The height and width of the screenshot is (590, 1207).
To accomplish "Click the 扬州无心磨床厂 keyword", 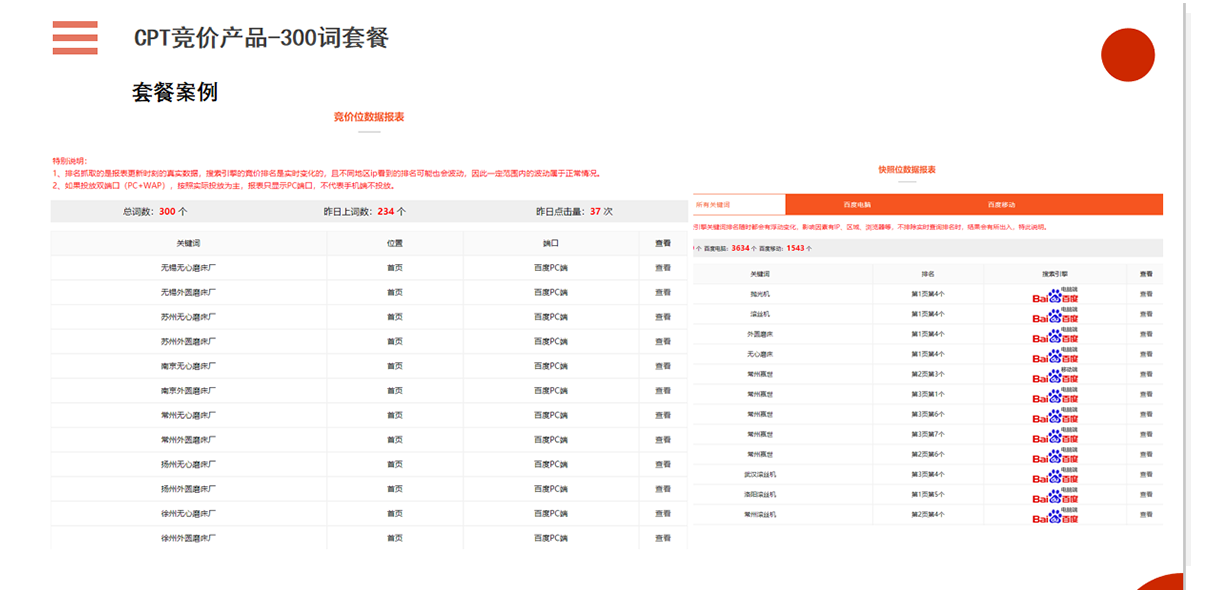I will point(188,465).
